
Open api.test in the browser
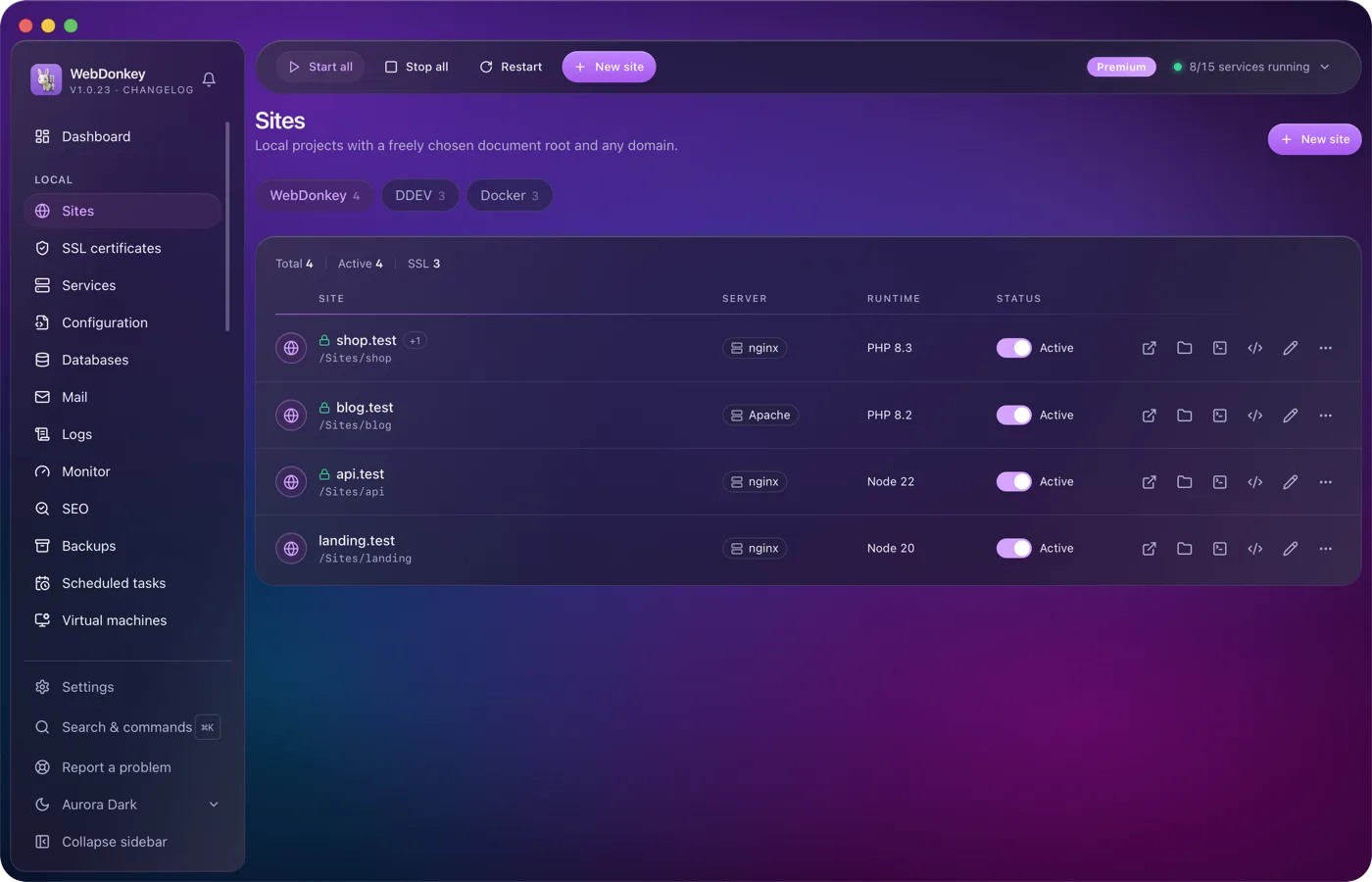click(x=1150, y=482)
